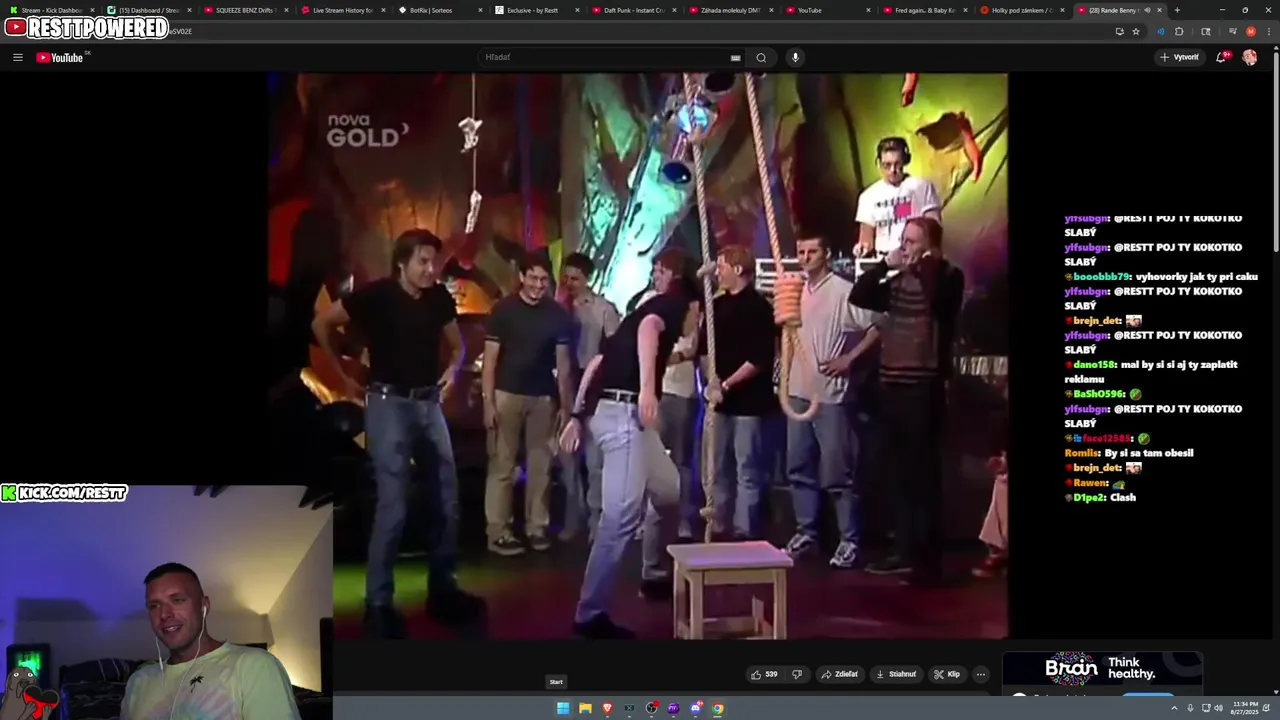The height and width of the screenshot is (720, 1280).
Task: Open the YouTube hamburger guide menu
Action: pos(18,57)
